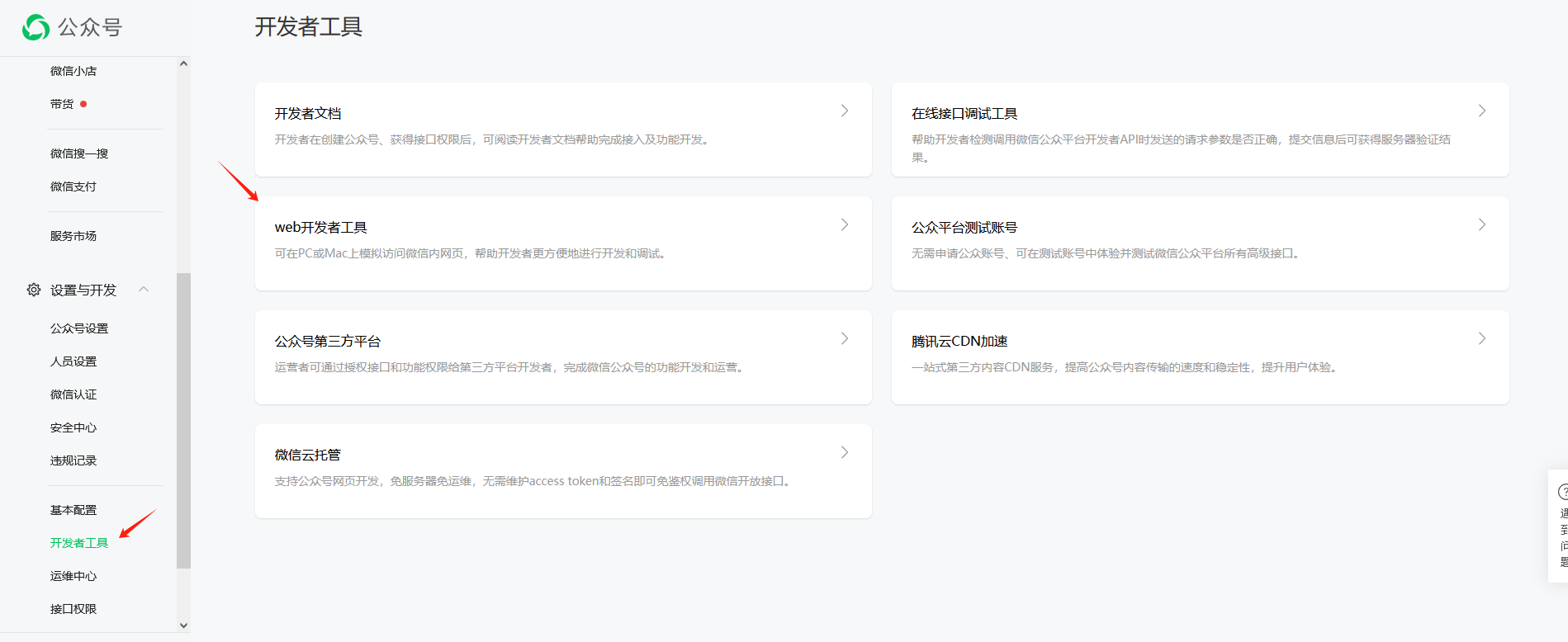Viewport: 1568px width, 642px height.
Task: Click the red notification dot next to 带货
Action: 83,104
